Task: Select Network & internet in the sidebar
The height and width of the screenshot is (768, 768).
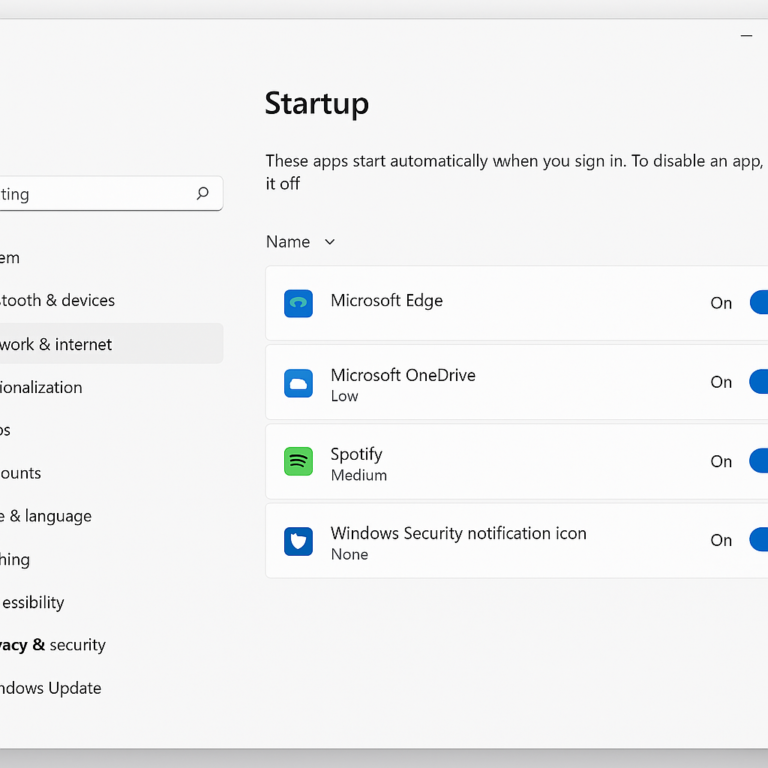Action: tap(56, 344)
